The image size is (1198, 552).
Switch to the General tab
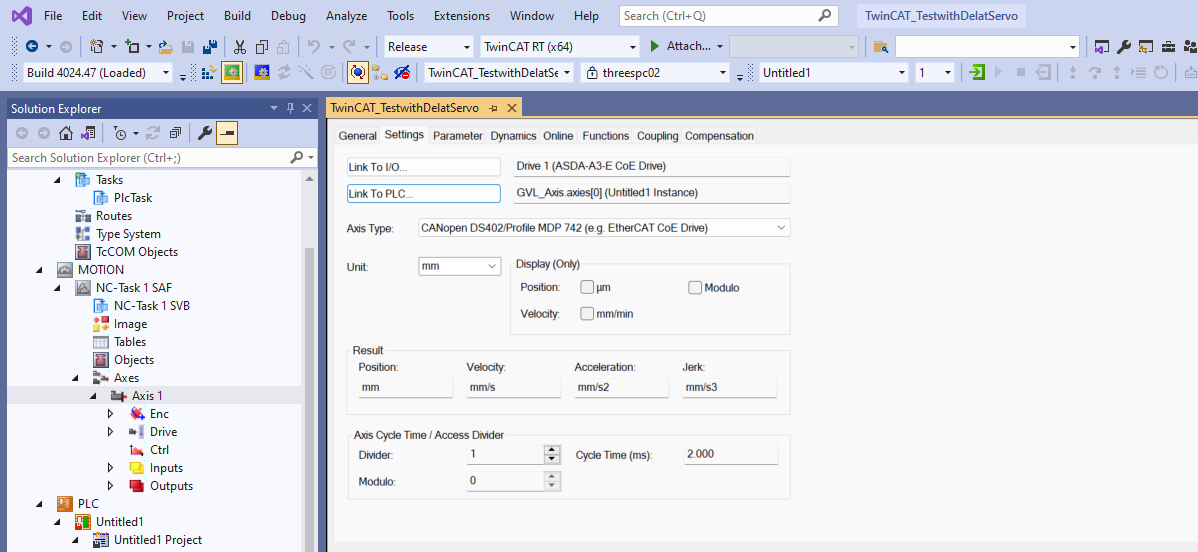pos(358,136)
